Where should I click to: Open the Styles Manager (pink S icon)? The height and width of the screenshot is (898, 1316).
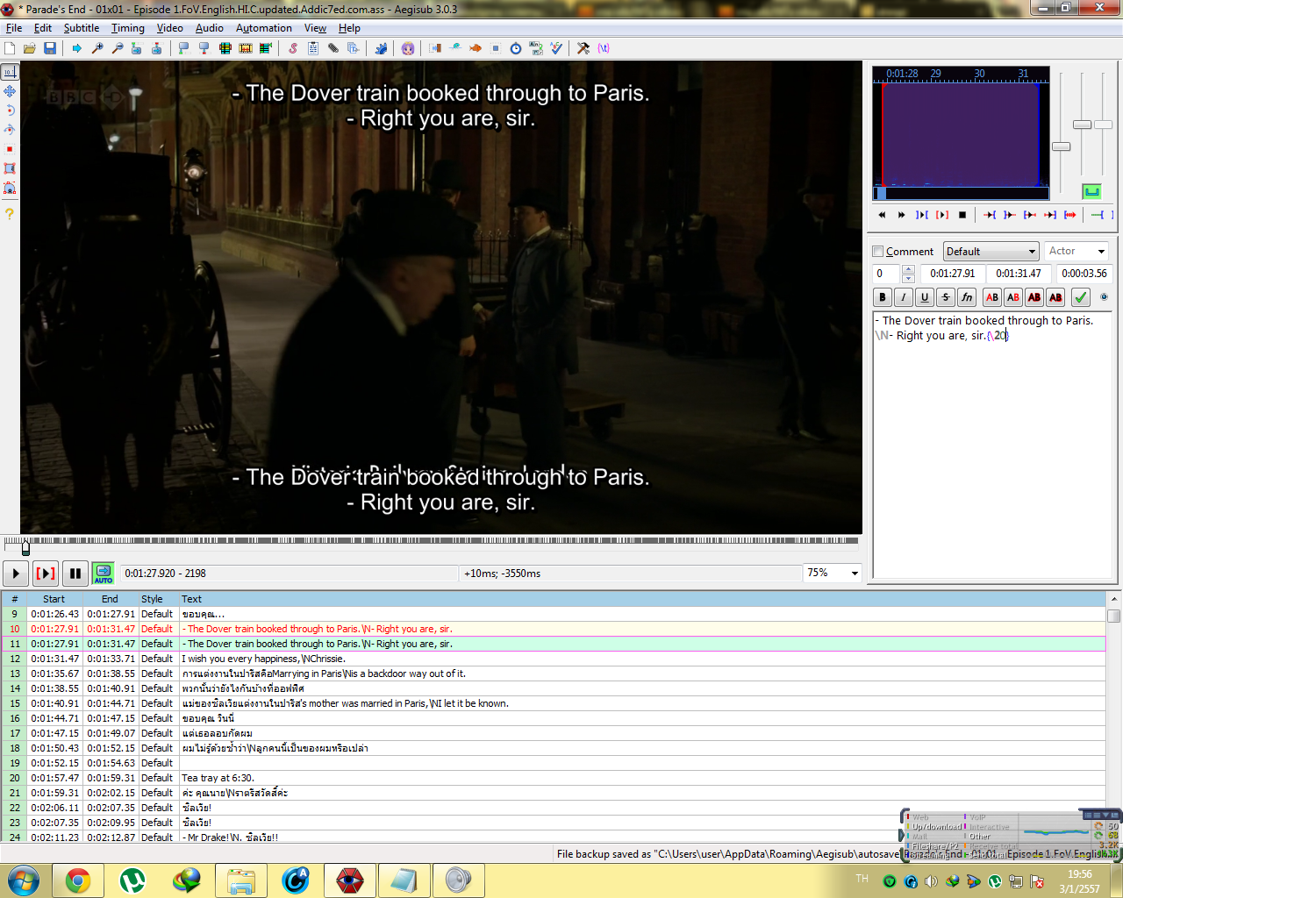point(293,48)
